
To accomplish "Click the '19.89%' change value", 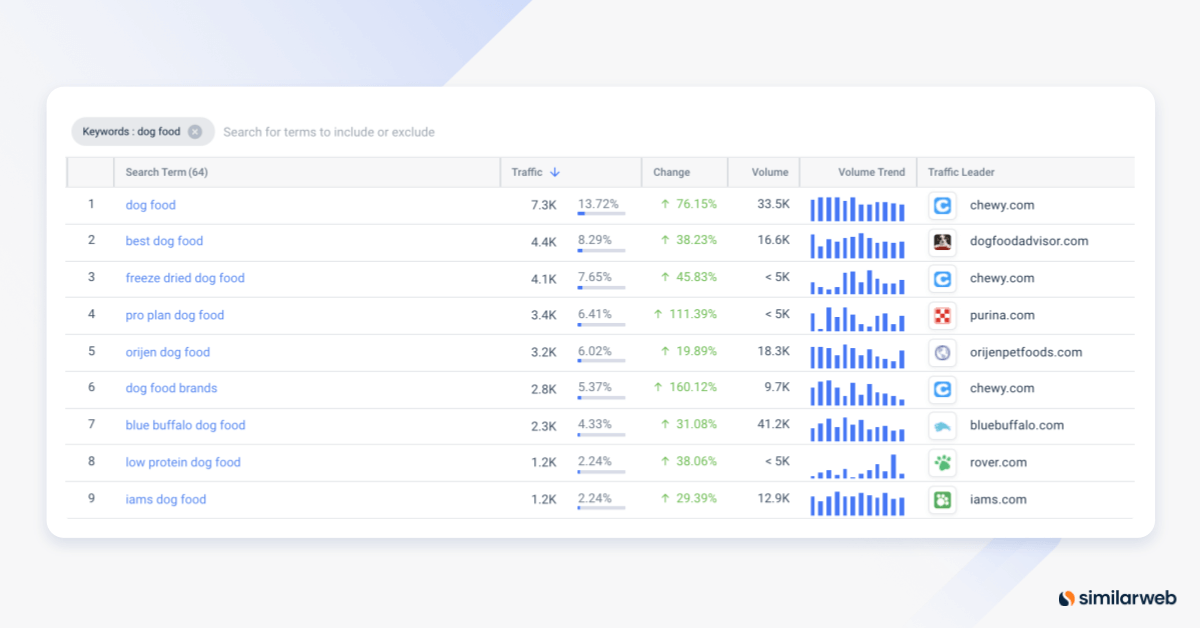I will [x=696, y=351].
